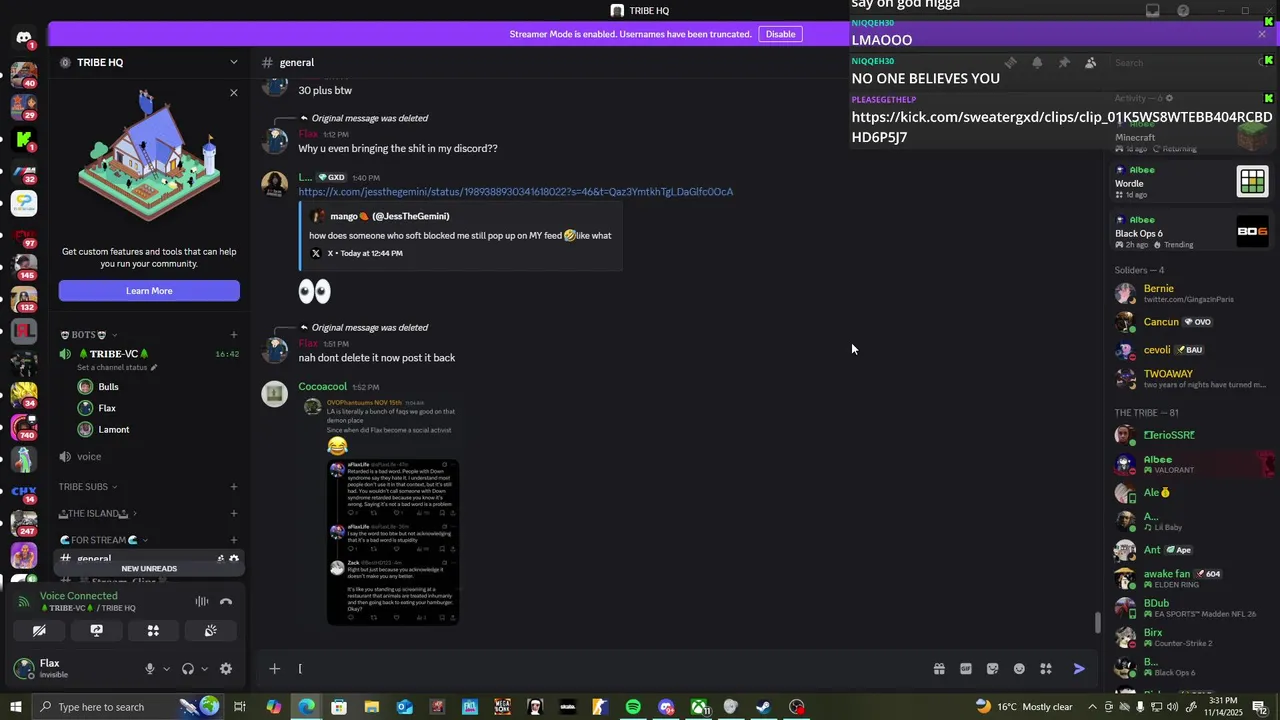Open the Windows notification center
The height and width of the screenshot is (720, 1280).
pyautogui.click(x=1260, y=707)
